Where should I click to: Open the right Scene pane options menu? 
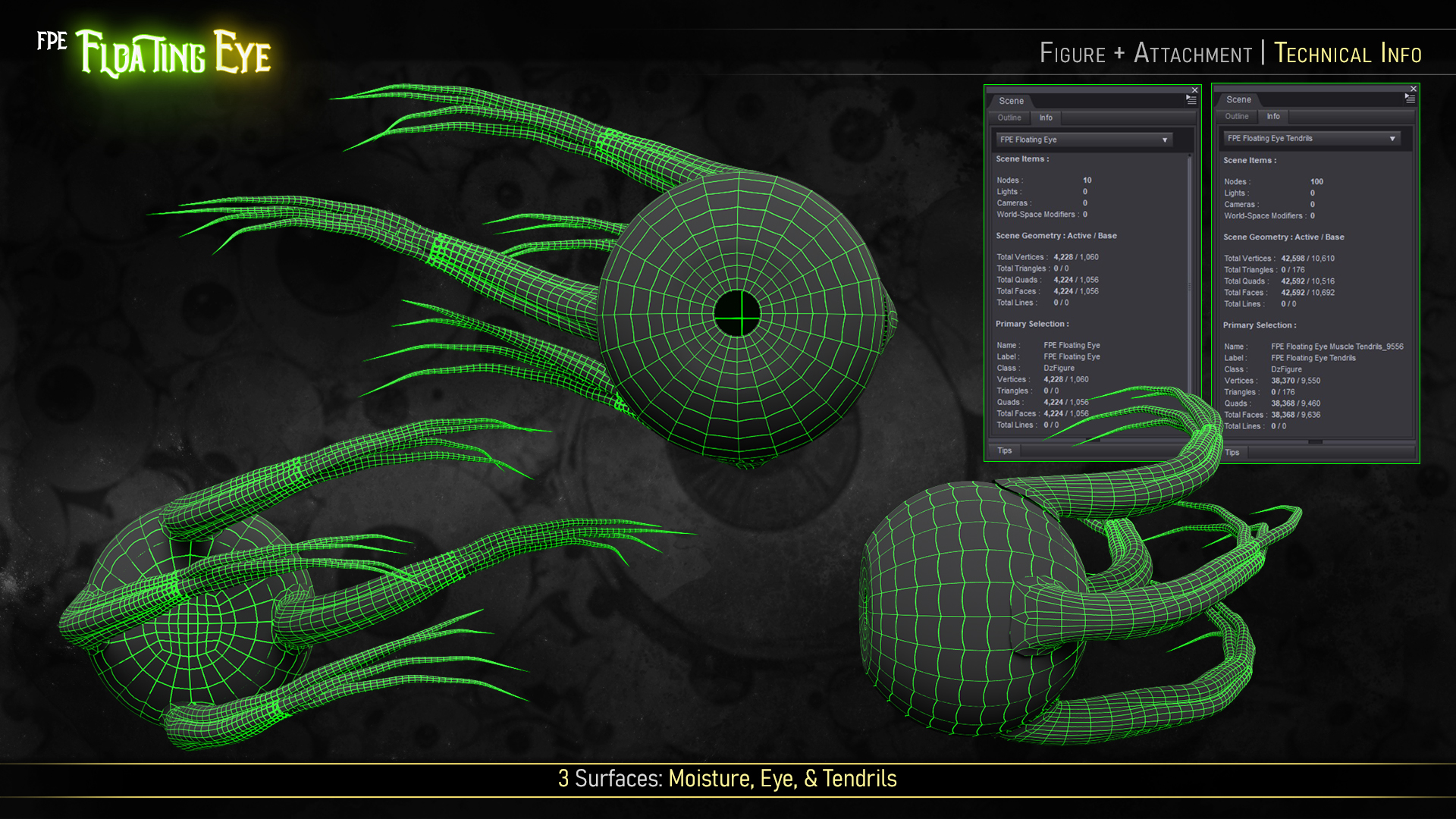pos(1410,97)
